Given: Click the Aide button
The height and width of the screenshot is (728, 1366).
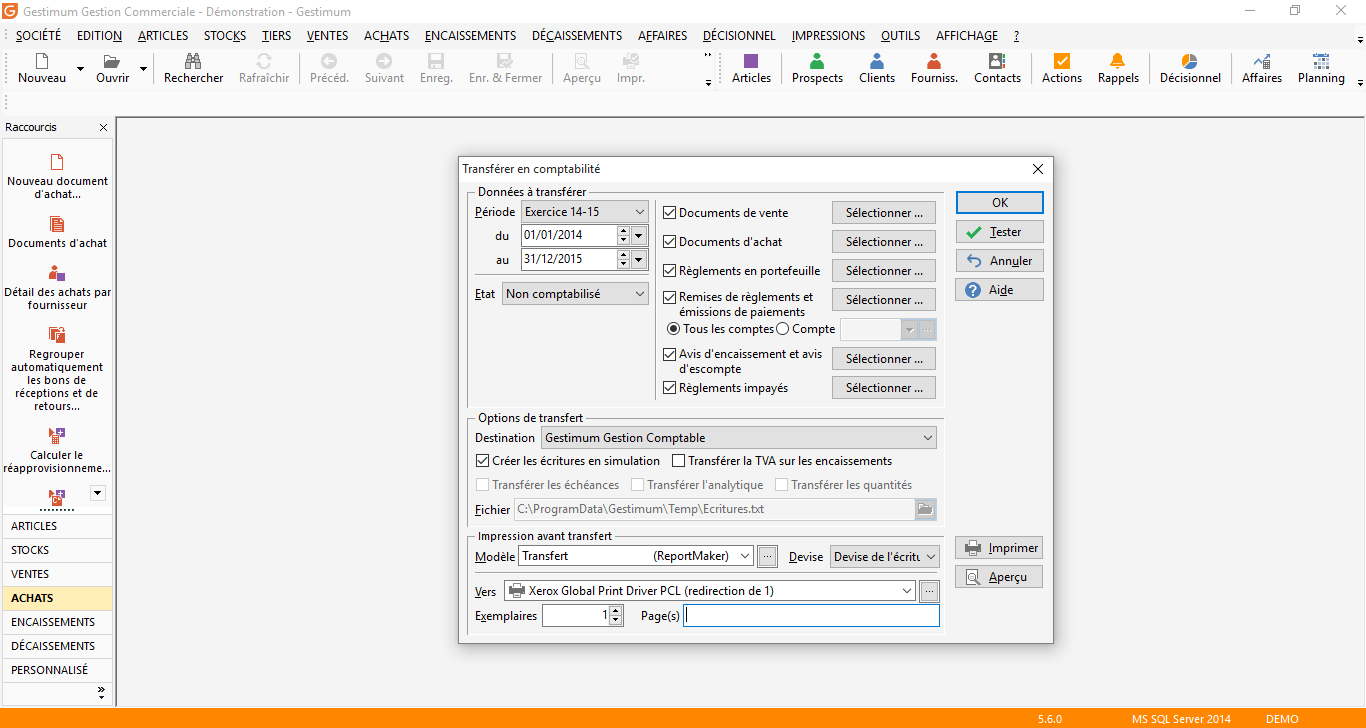Looking at the screenshot, I should [x=1000, y=290].
